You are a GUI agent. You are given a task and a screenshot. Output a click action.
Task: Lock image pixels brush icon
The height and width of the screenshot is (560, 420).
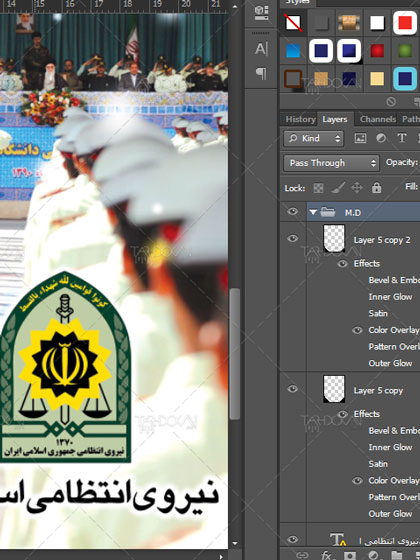[x=338, y=188]
